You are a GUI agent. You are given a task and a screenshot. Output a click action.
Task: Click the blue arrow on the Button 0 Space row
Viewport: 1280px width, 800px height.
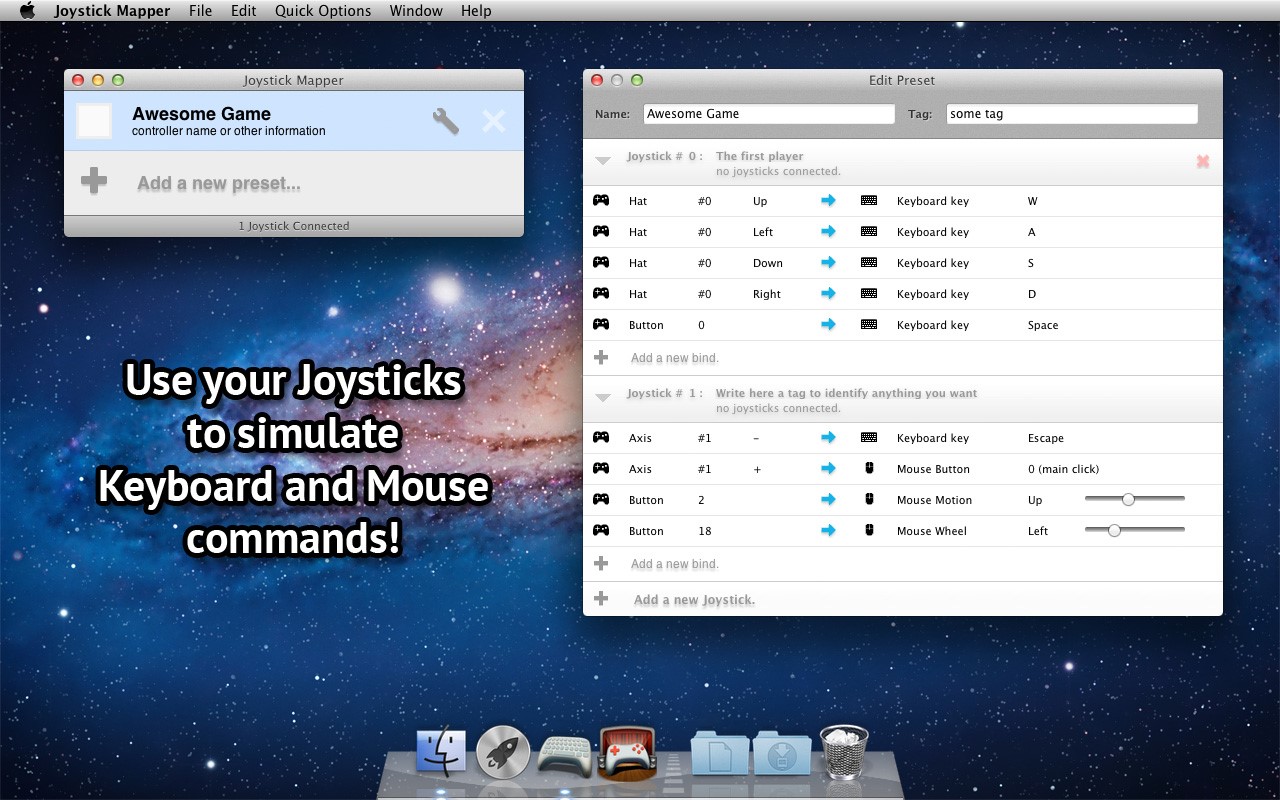click(x=829, y=324)
